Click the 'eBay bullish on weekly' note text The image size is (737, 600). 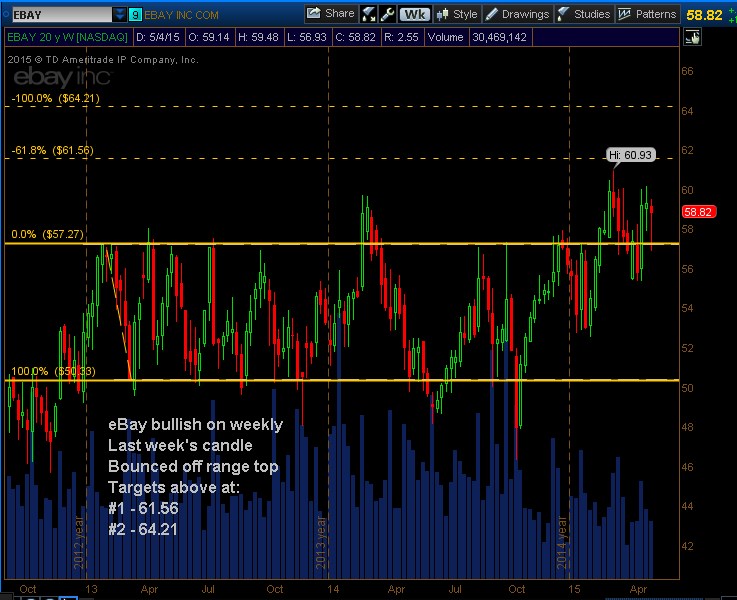coord(196,424)
